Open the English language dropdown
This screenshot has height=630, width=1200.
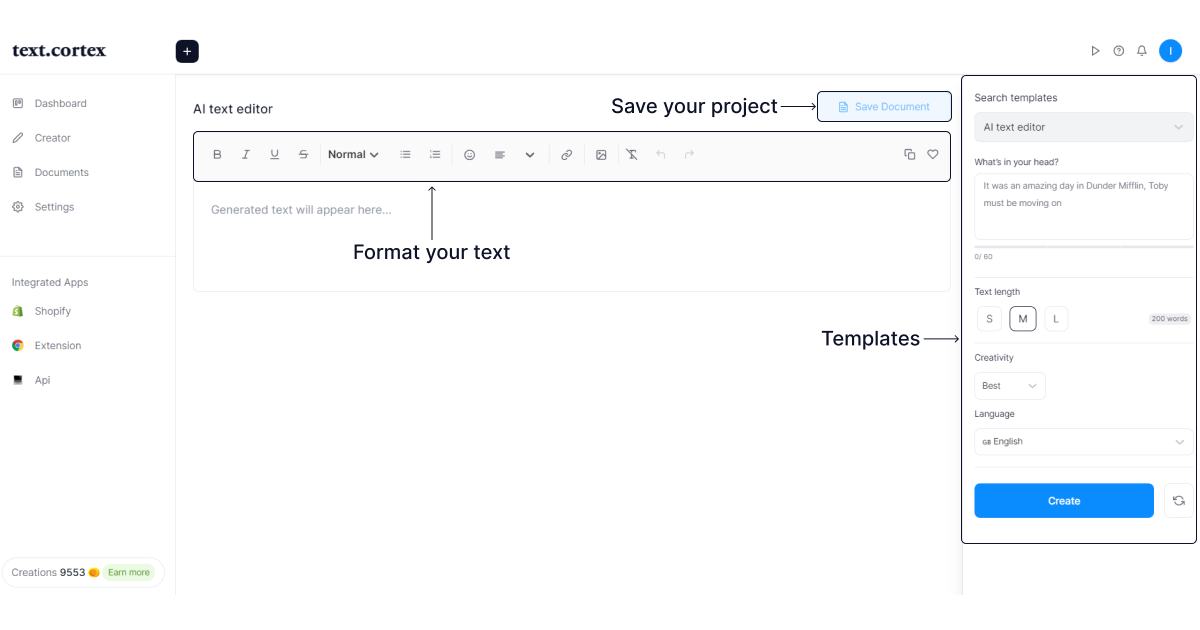pos(1083,442)
